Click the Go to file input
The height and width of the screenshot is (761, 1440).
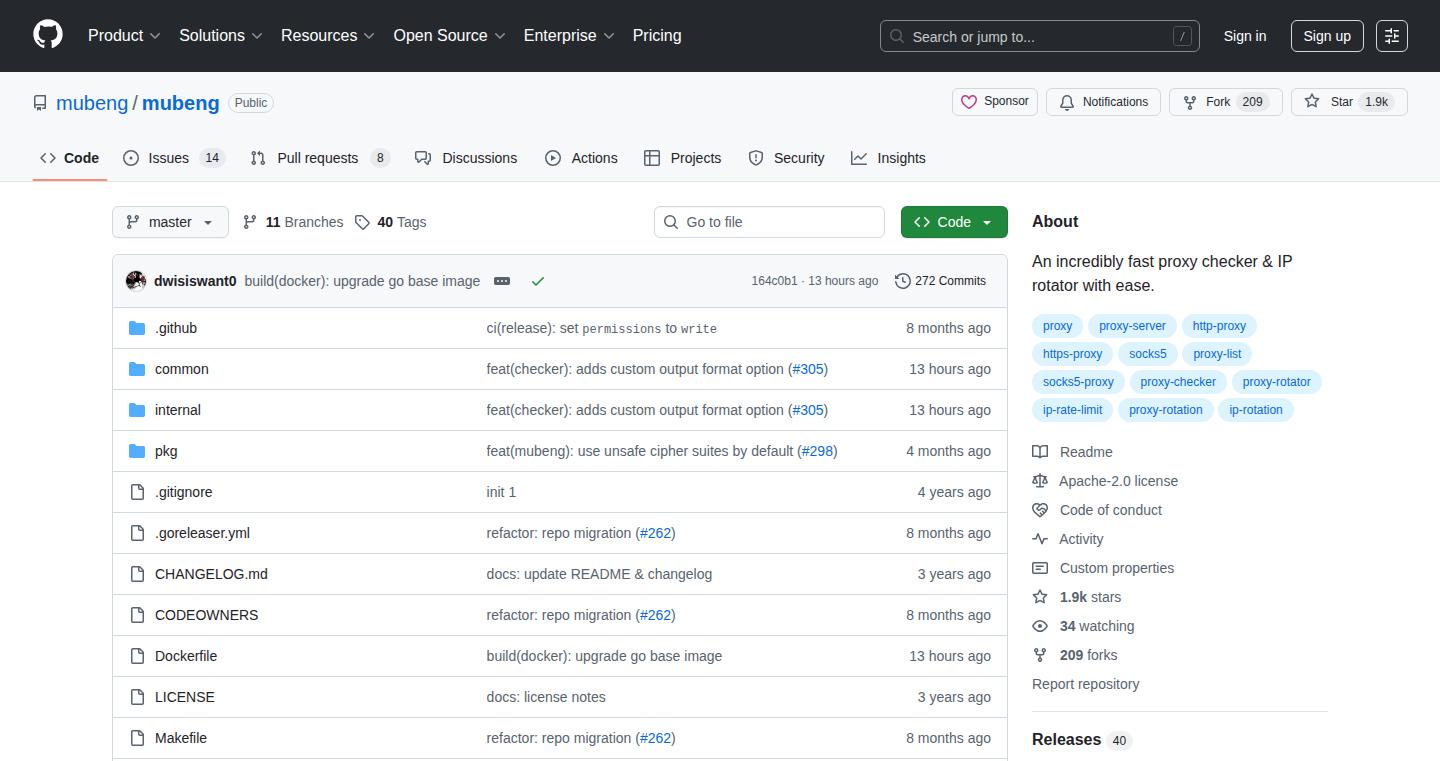769,222
